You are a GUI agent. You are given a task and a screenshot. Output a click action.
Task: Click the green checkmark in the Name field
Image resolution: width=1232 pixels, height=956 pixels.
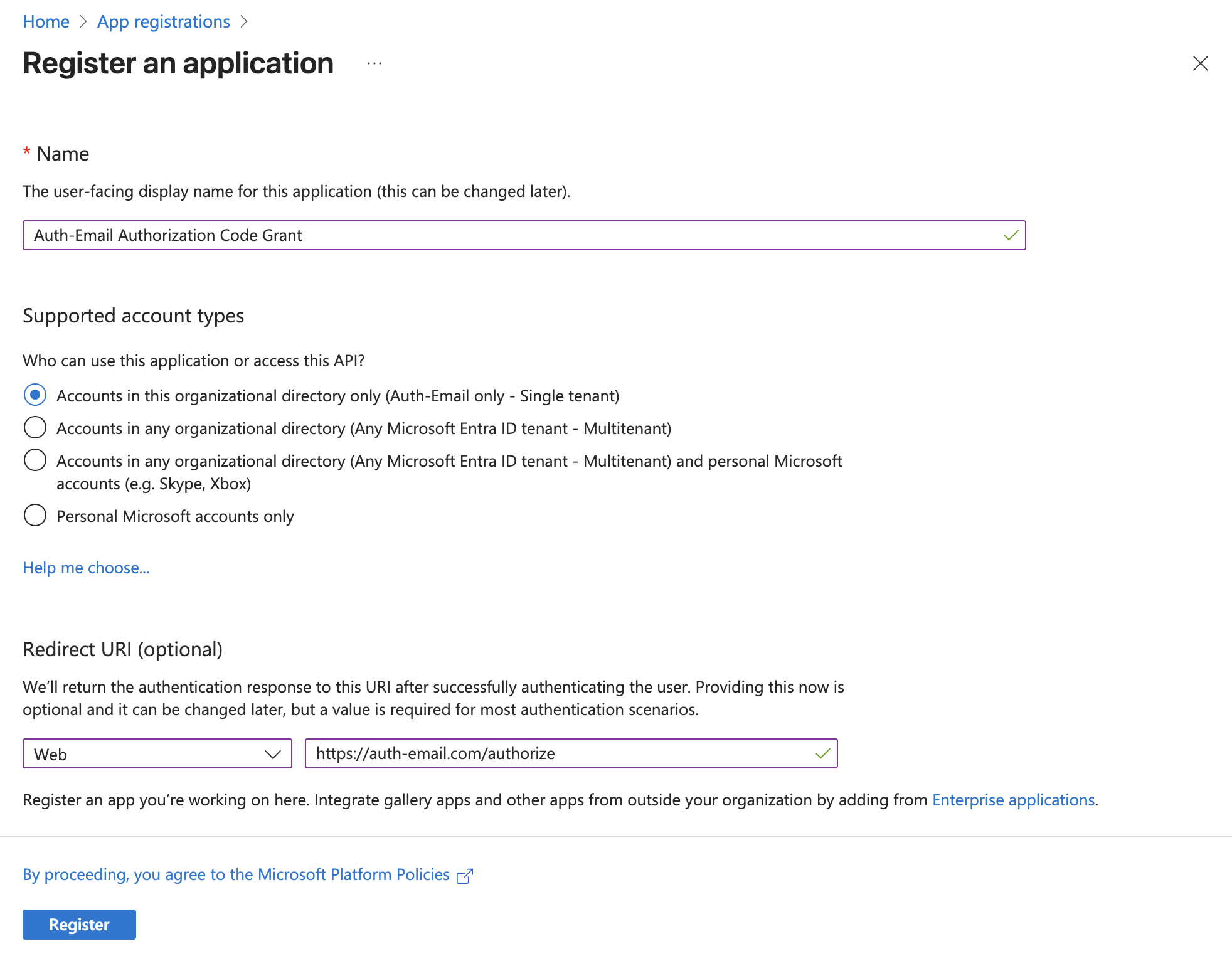1010,235
